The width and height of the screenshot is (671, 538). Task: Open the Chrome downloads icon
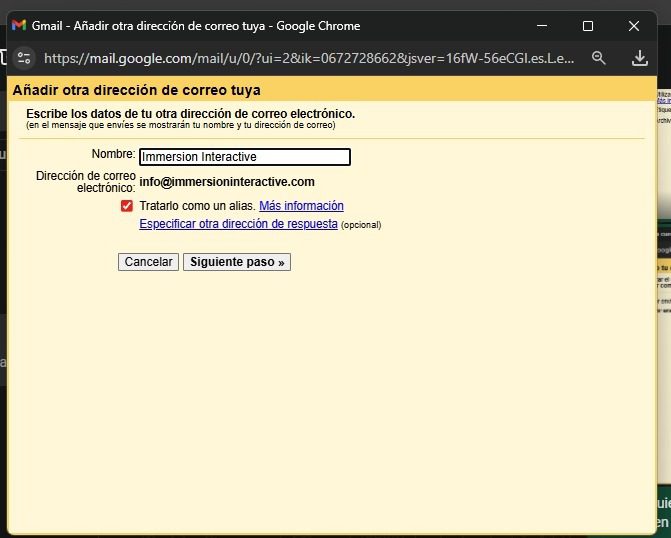642,58
